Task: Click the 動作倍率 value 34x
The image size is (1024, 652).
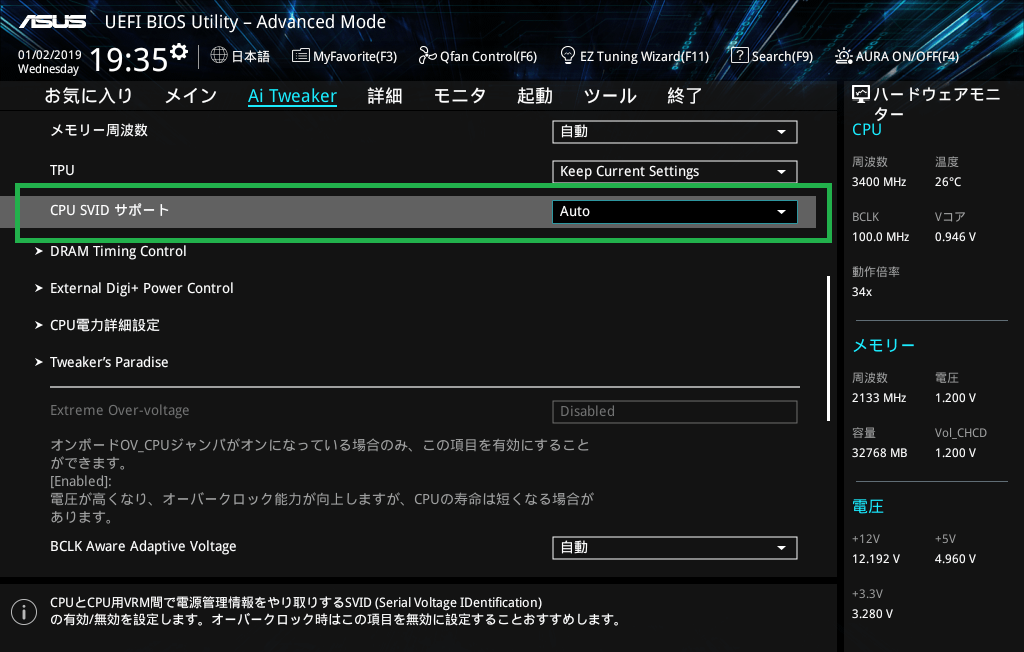Action: [862, 292]
